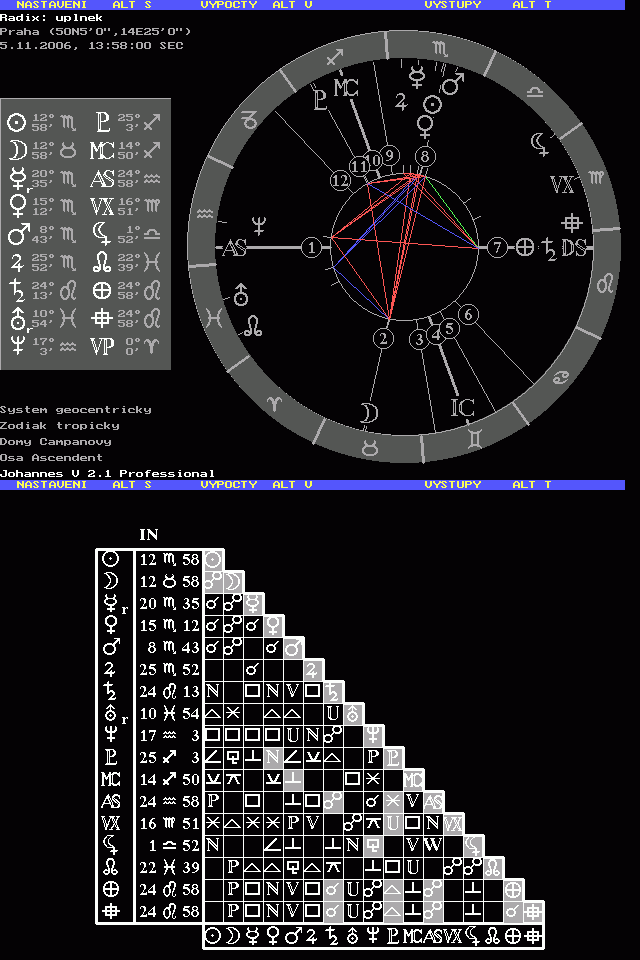Select Neptune trident glyph on the chart wheel

pyautogui.click(x=259, y=225)
